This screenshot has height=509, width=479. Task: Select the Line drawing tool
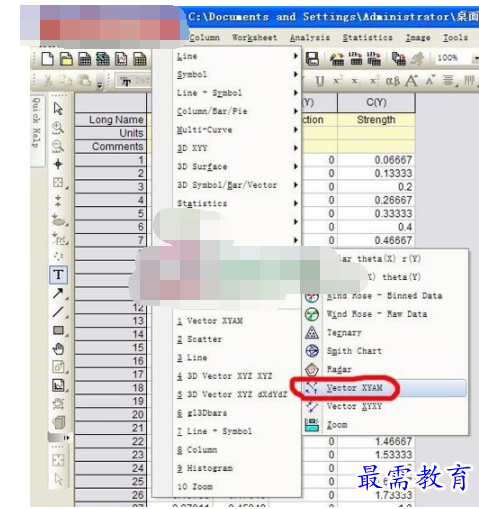click(58, 312)
